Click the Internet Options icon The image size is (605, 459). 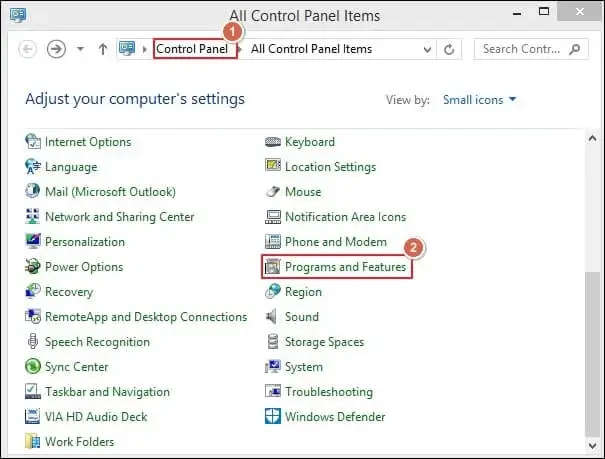click(33, 142)
